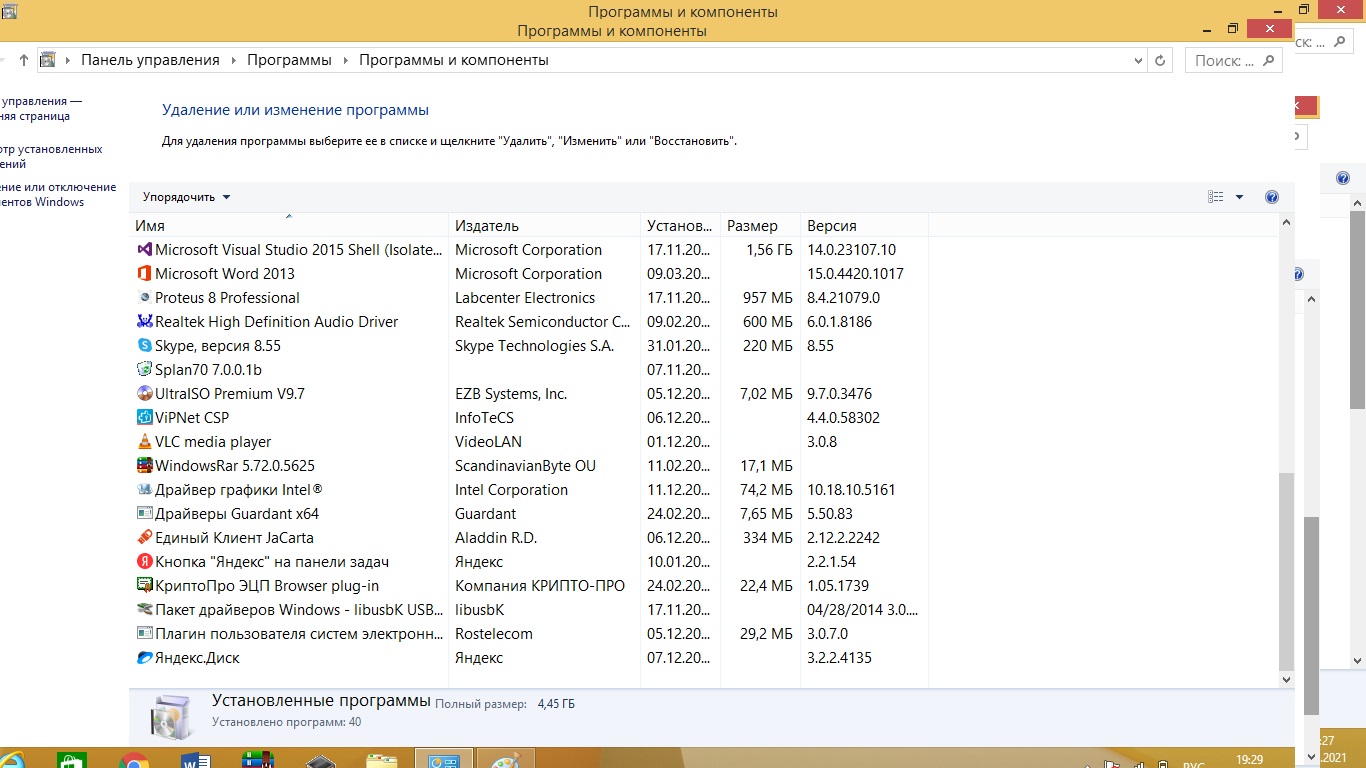Click the version 10.18.10.5161 cell
This screenshot has width=1366, height=768.
click(851, 490)
